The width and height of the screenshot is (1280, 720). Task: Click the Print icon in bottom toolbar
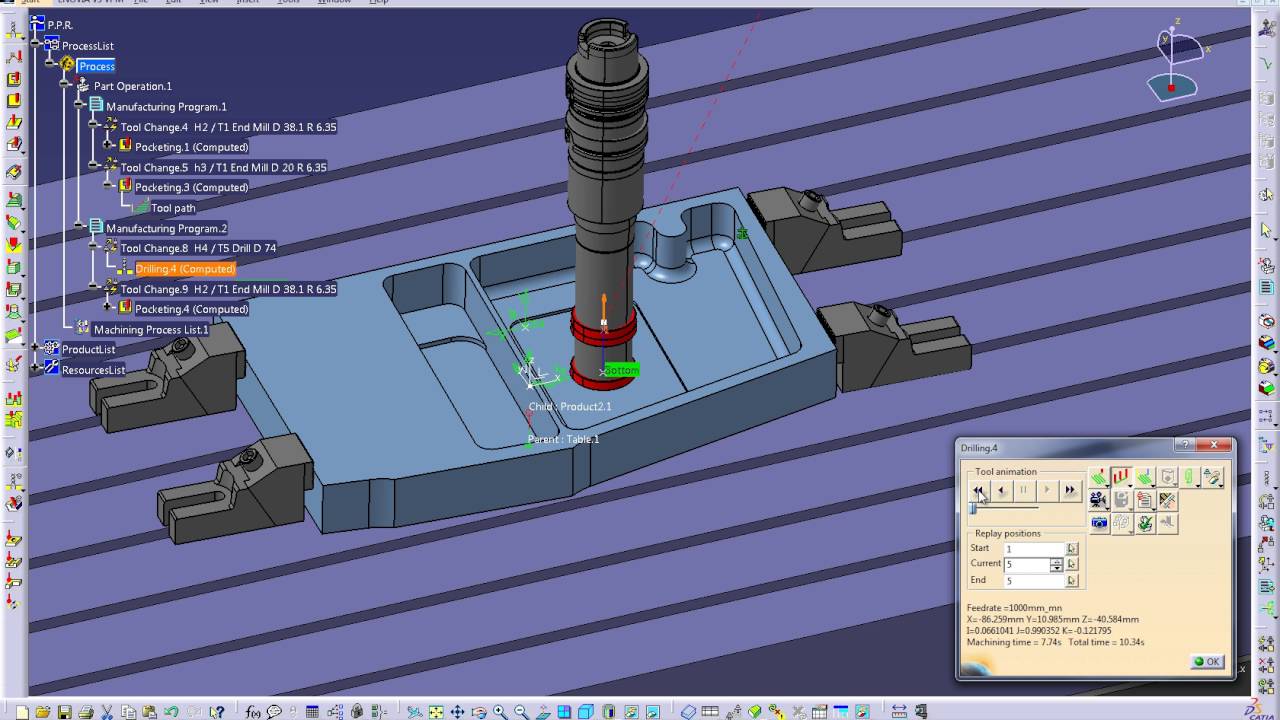click(86, 712)
